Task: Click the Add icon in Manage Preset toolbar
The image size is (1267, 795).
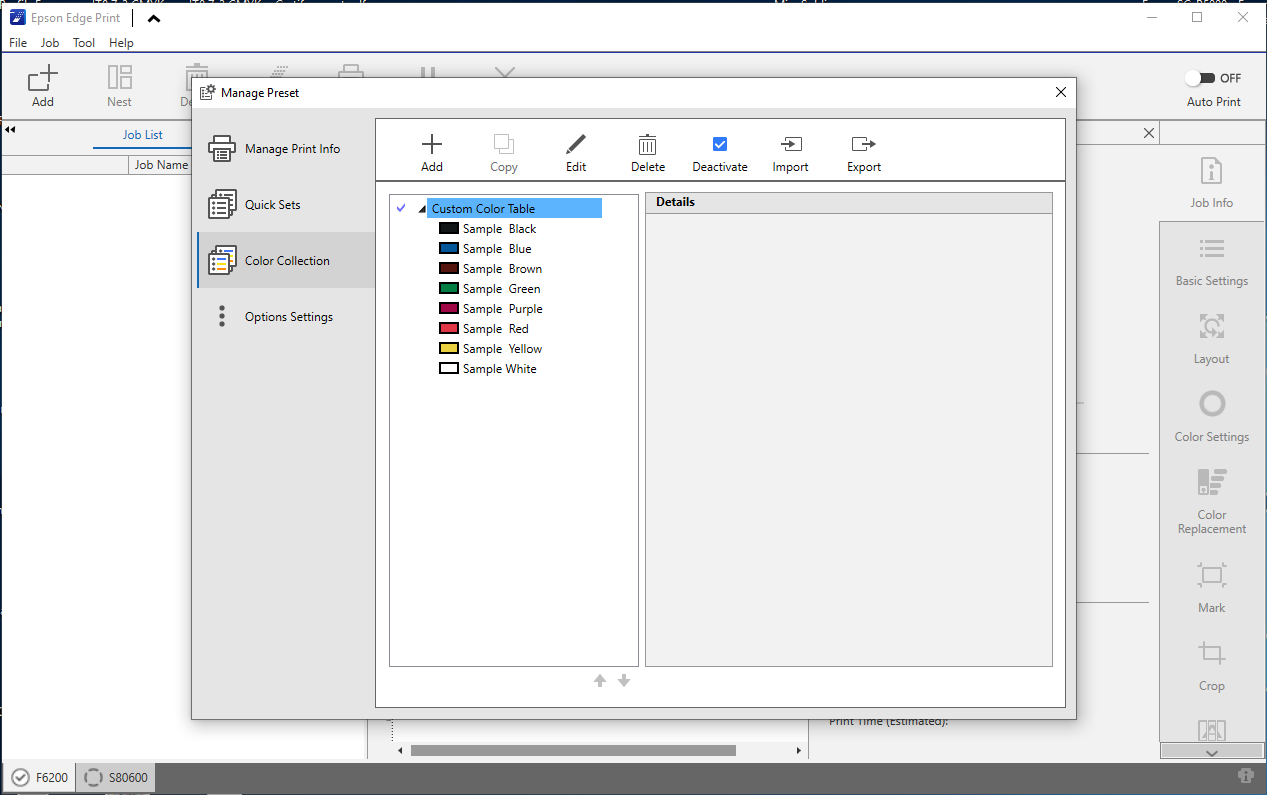Action: [432, 144]
